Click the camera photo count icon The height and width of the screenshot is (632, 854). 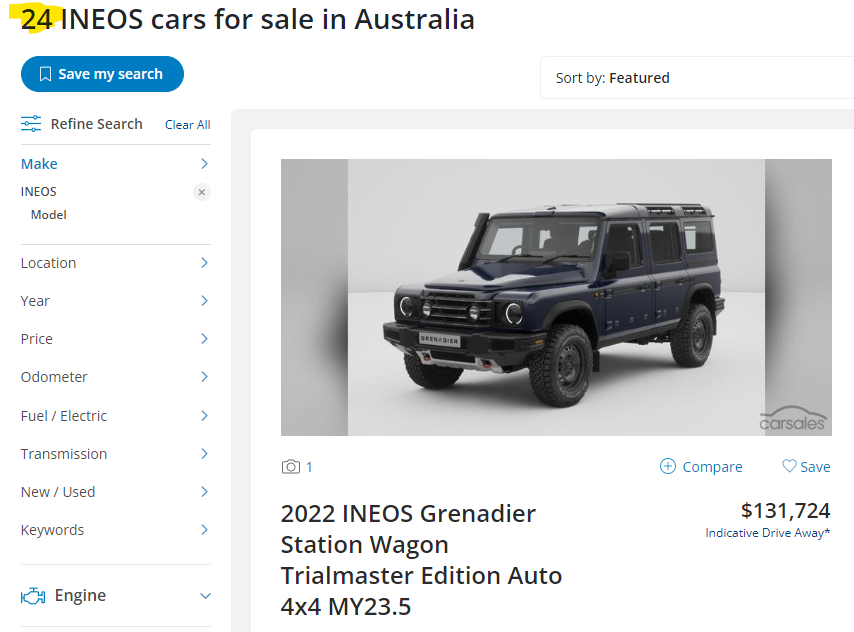291,467
